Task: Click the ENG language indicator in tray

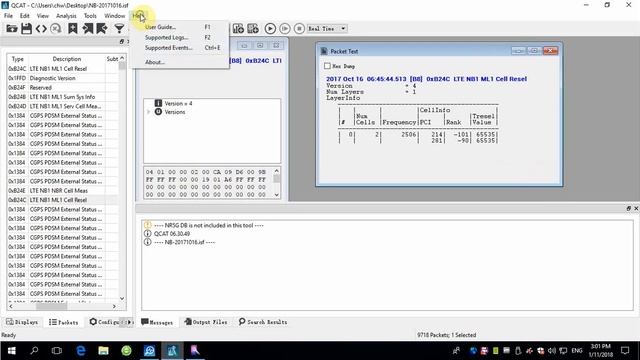Action: (x=577, y=351)
